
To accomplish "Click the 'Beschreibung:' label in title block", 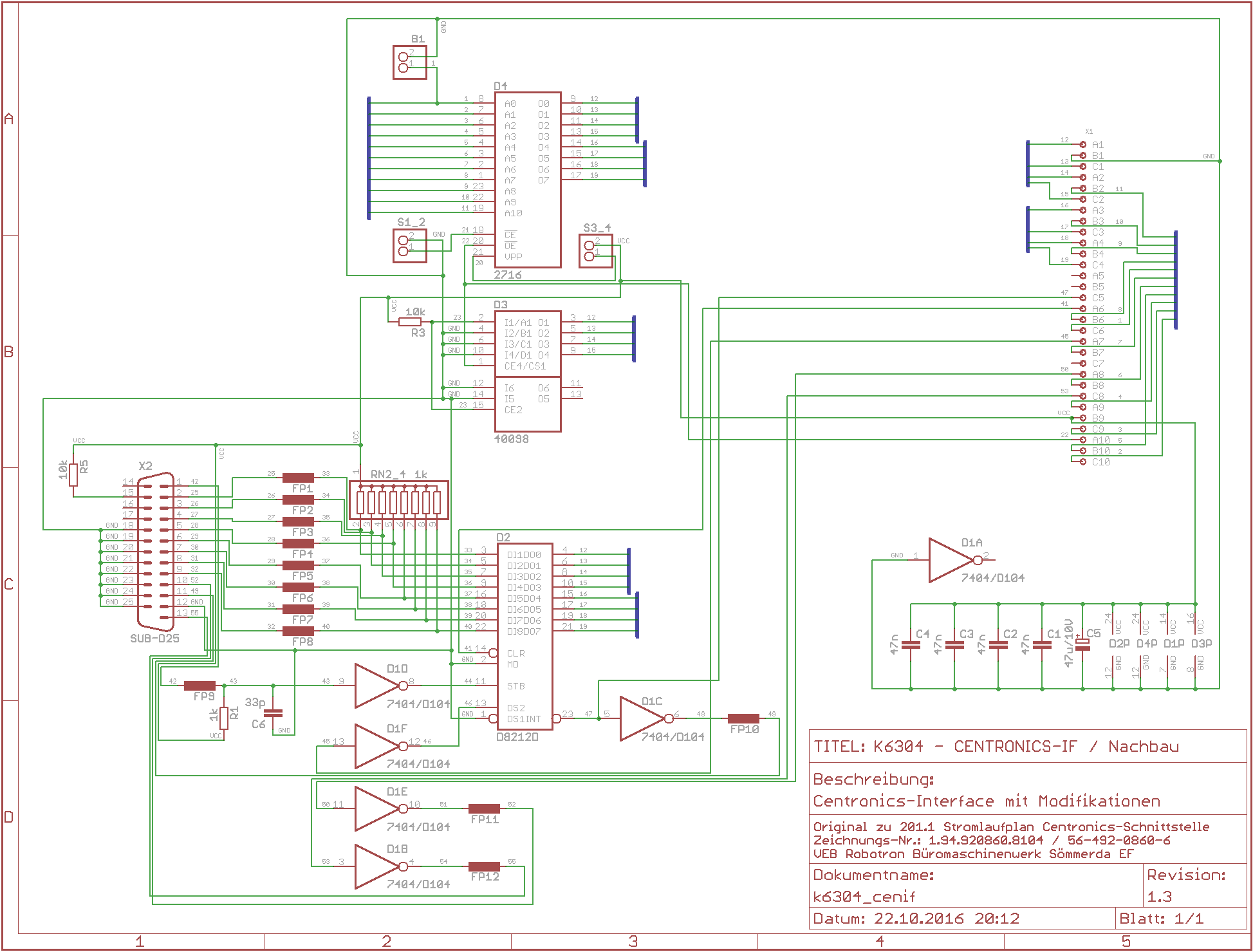I will point(874,779).
